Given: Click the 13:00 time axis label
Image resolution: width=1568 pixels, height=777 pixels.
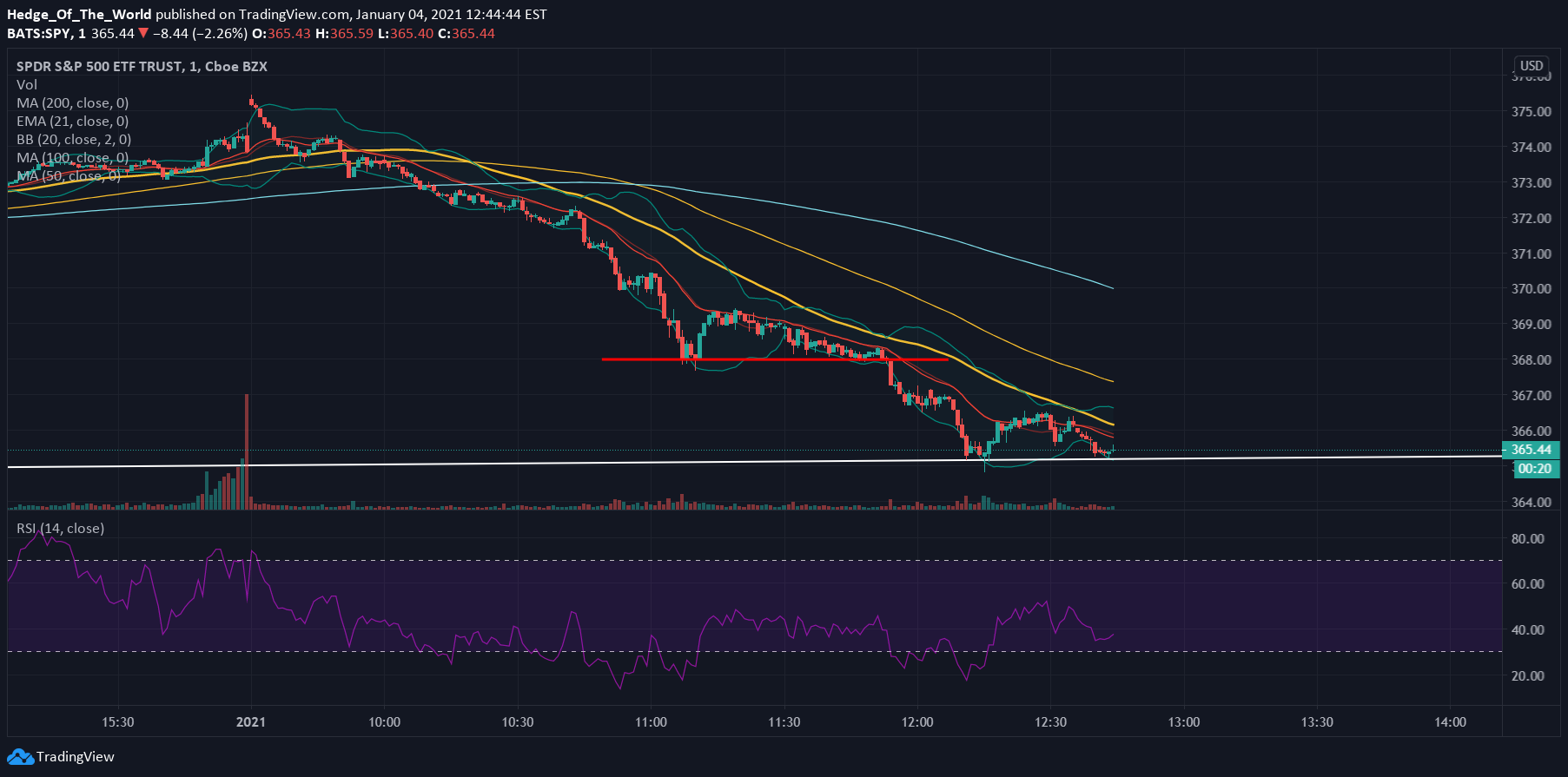Looking at the screenshot, I should pyautogui.click(x=1184, y=722).
